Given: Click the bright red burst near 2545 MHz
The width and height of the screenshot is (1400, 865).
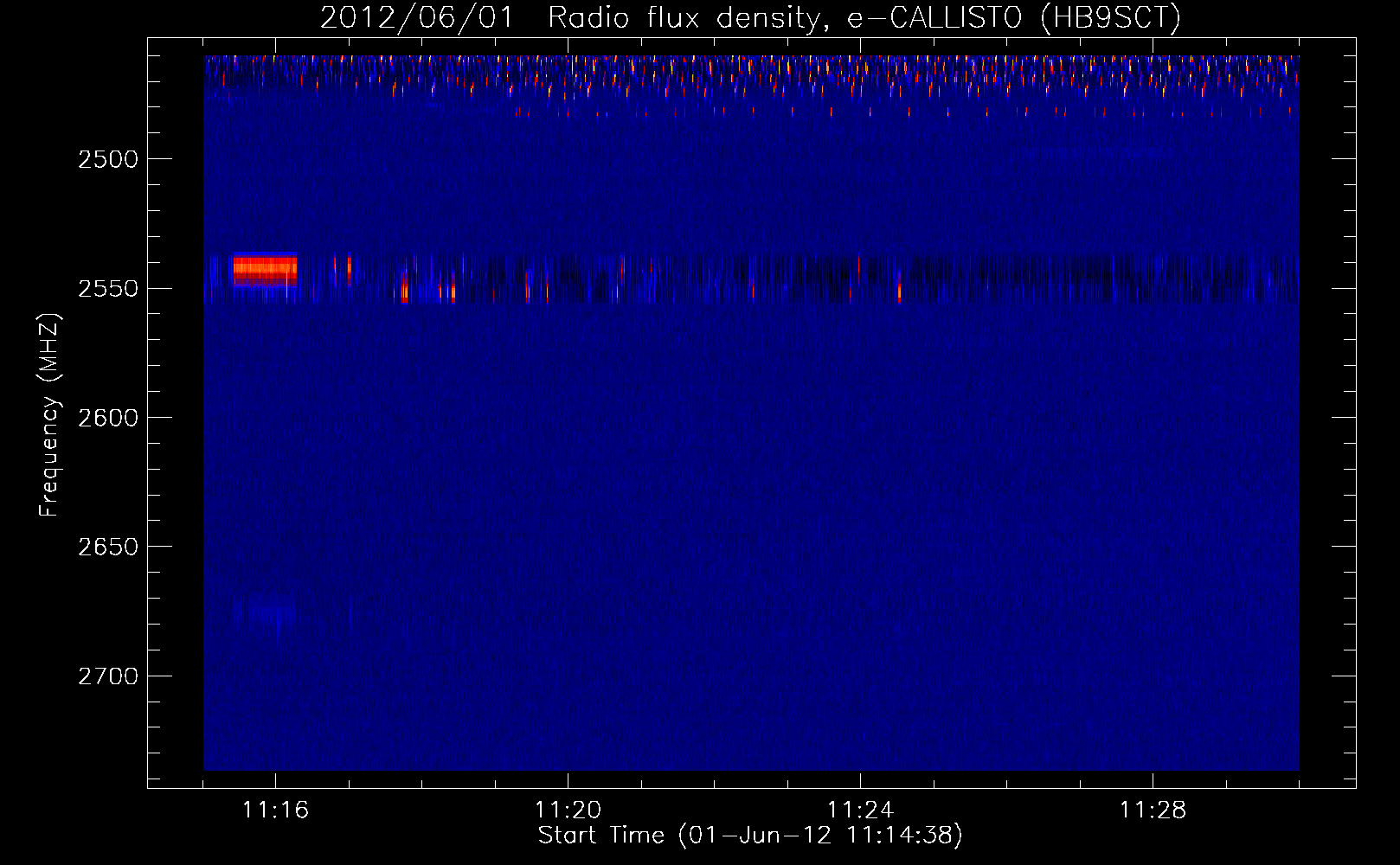Looking at the screenshot, I should point(265,270).
